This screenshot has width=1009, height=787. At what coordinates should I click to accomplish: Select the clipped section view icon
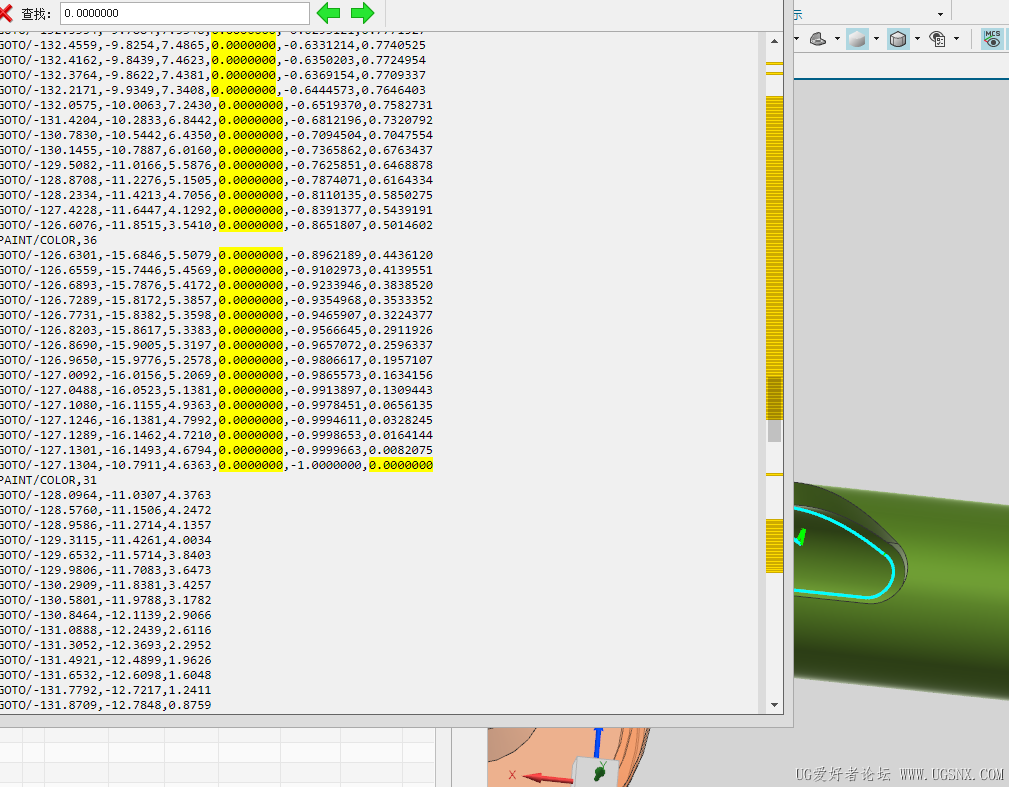click(816, 39)
